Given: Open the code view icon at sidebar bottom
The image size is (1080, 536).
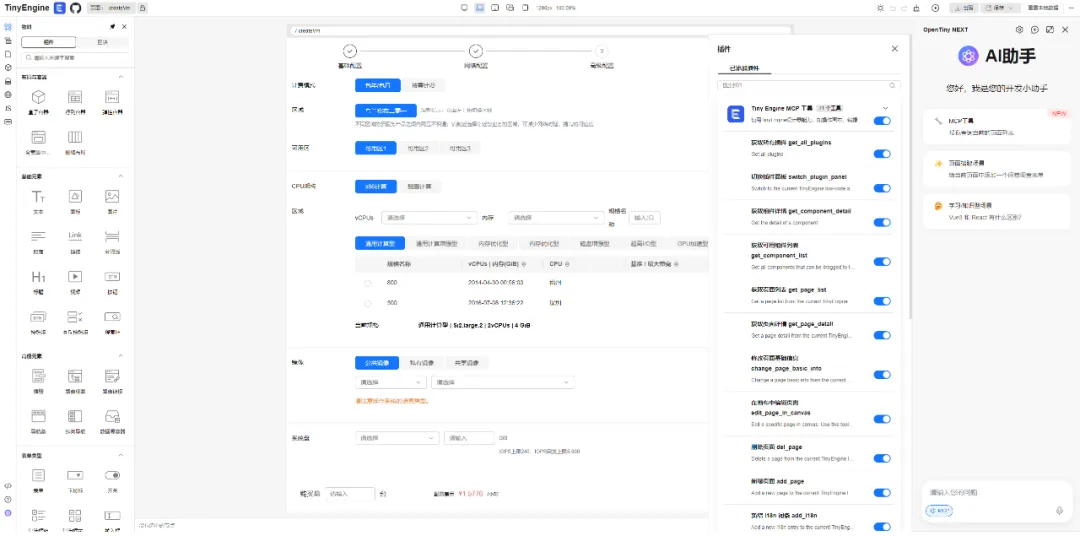Looking at the screenshot, I should (8, 486).
